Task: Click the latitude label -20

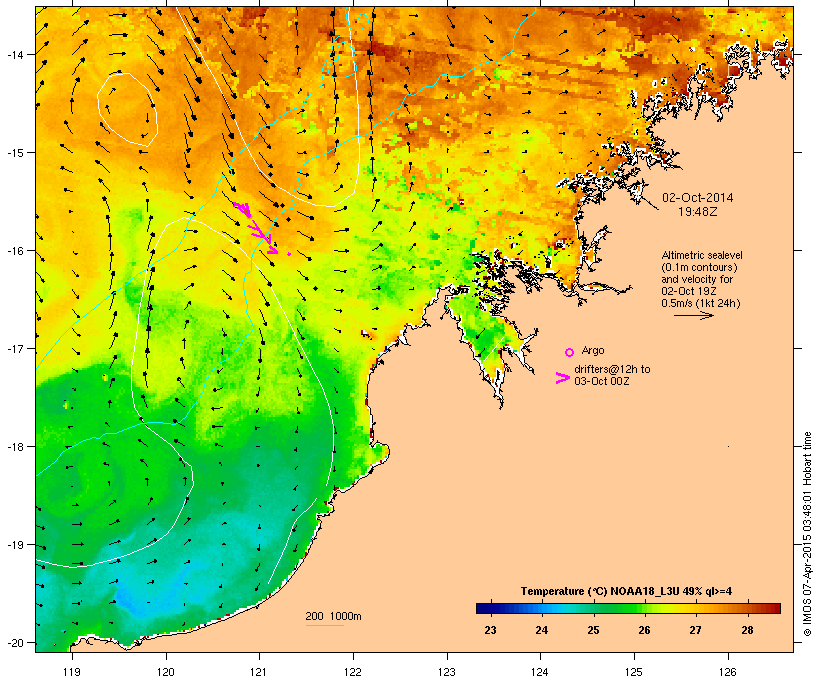Action: 14,642
